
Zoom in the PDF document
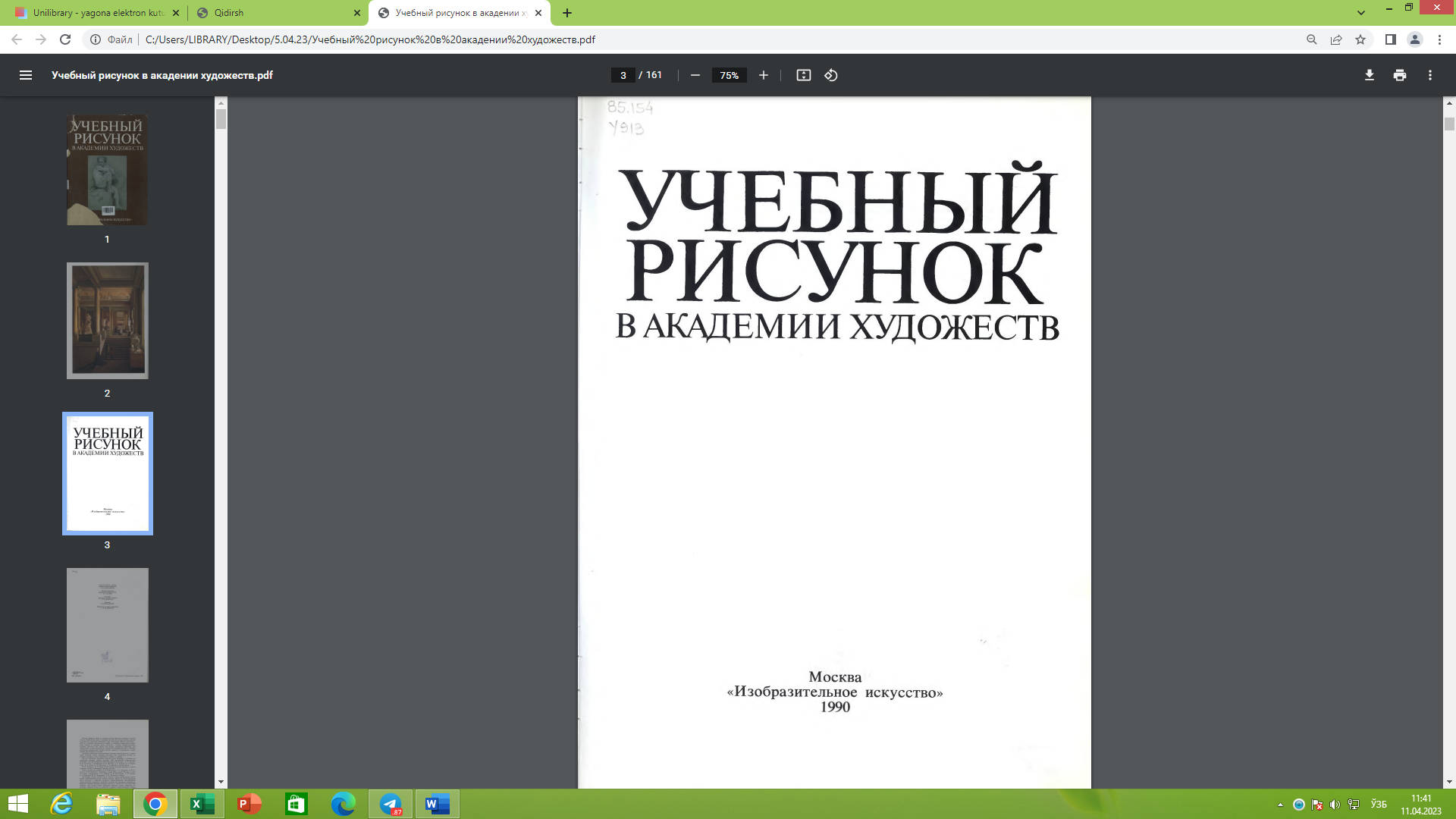tap(763, 75)
